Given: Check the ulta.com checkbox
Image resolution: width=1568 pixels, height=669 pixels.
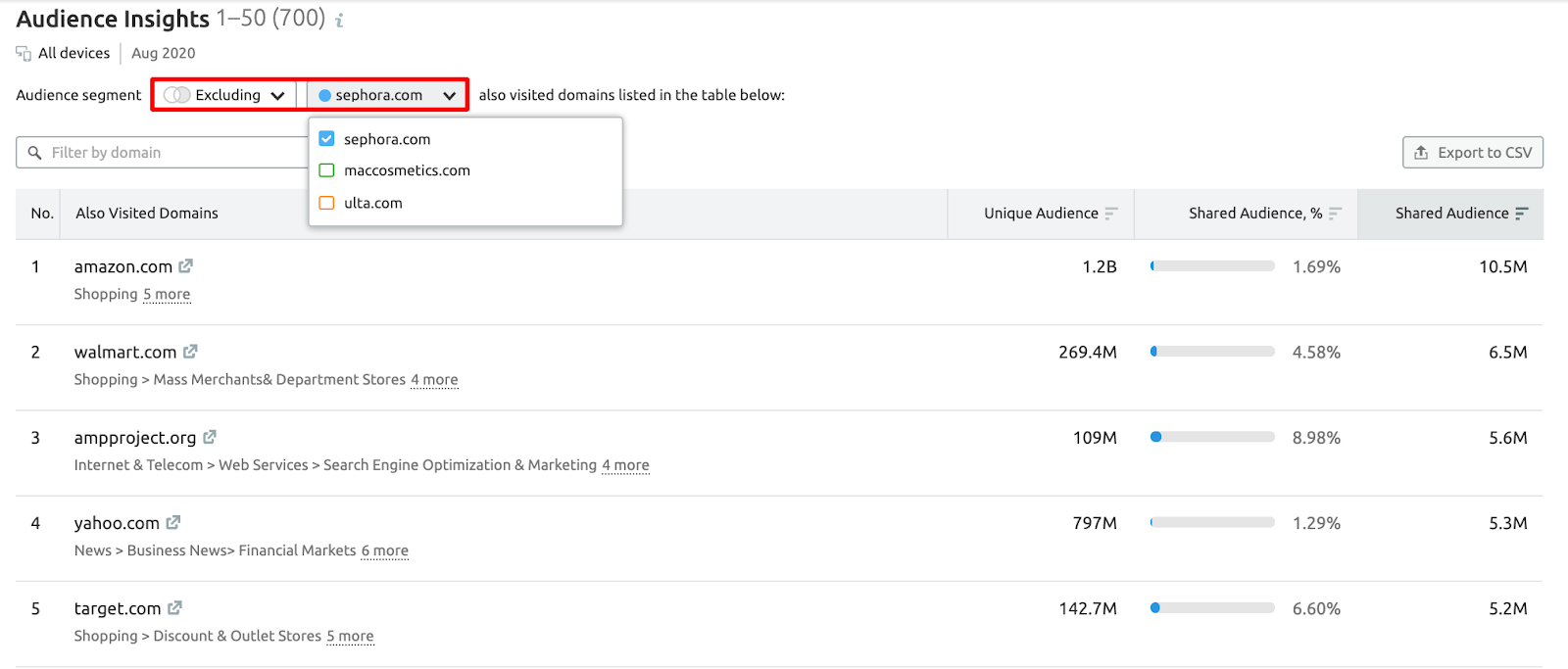Looking at the screenshot, I should coord(327,203).
